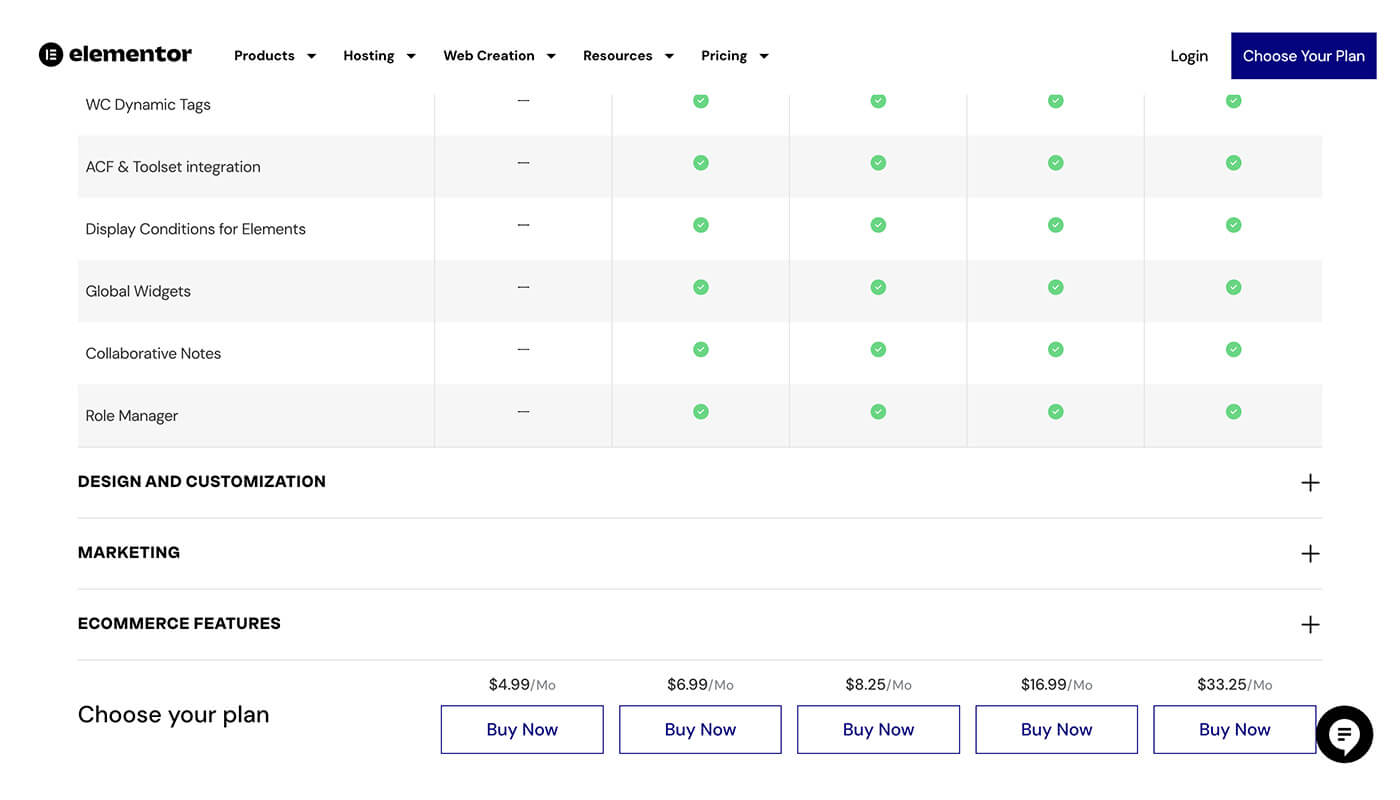1400x800 pixels.
Task: Click Display Conditions for Elements label
Action: coord(195,229)
